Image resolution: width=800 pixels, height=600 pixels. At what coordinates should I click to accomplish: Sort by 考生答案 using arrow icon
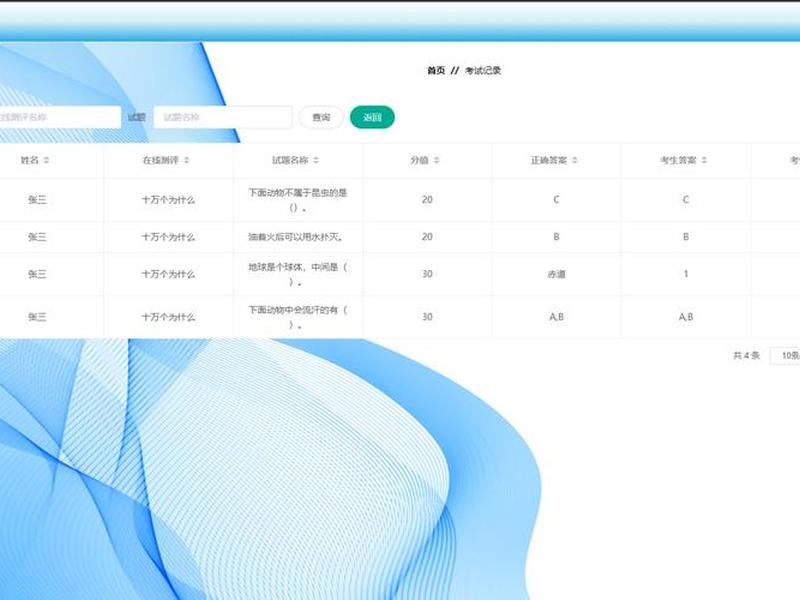pos(704,160)
